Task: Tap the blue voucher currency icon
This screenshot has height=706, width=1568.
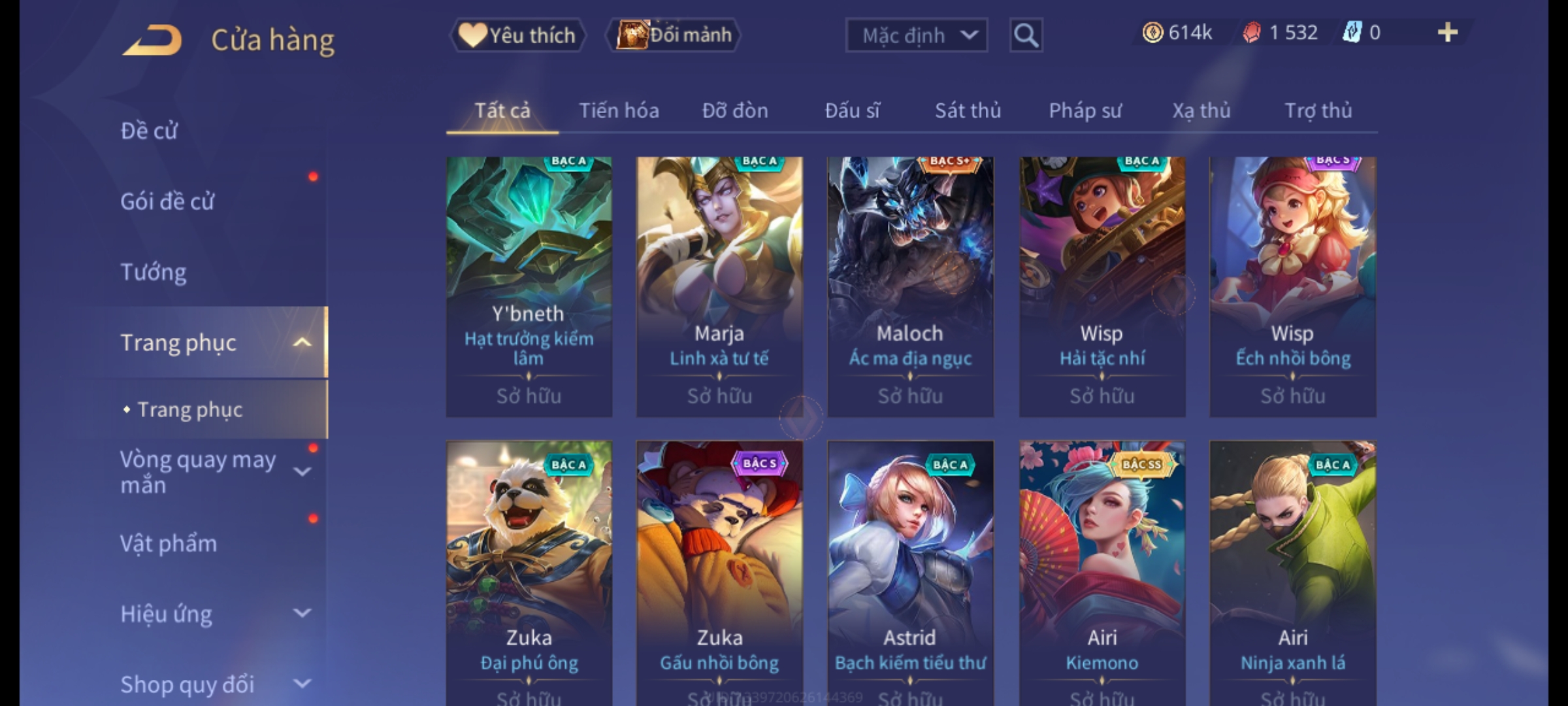Action: coord(1351,33)
